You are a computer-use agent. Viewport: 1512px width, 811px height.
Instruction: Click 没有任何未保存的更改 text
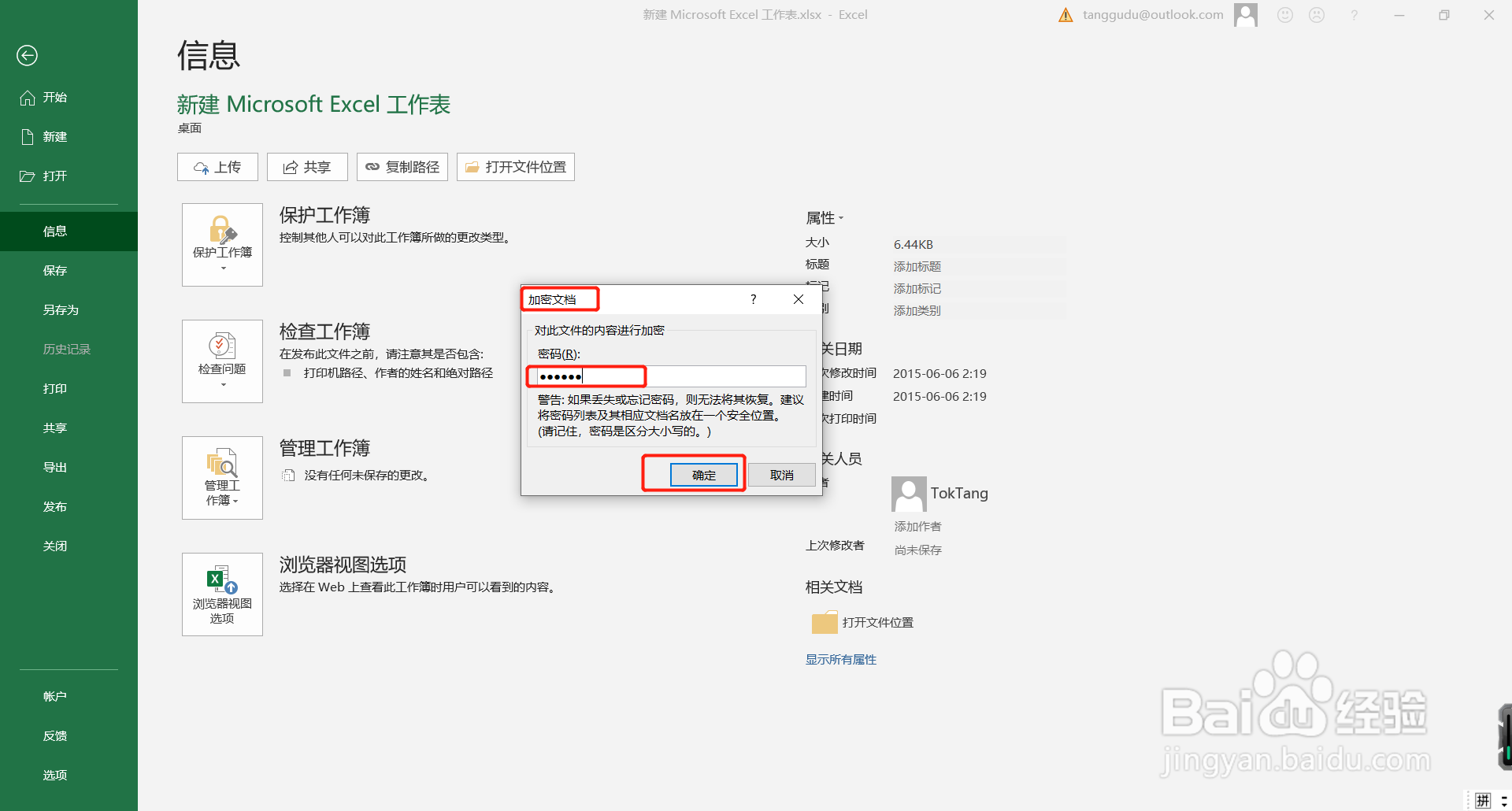(x=367, y=476)
